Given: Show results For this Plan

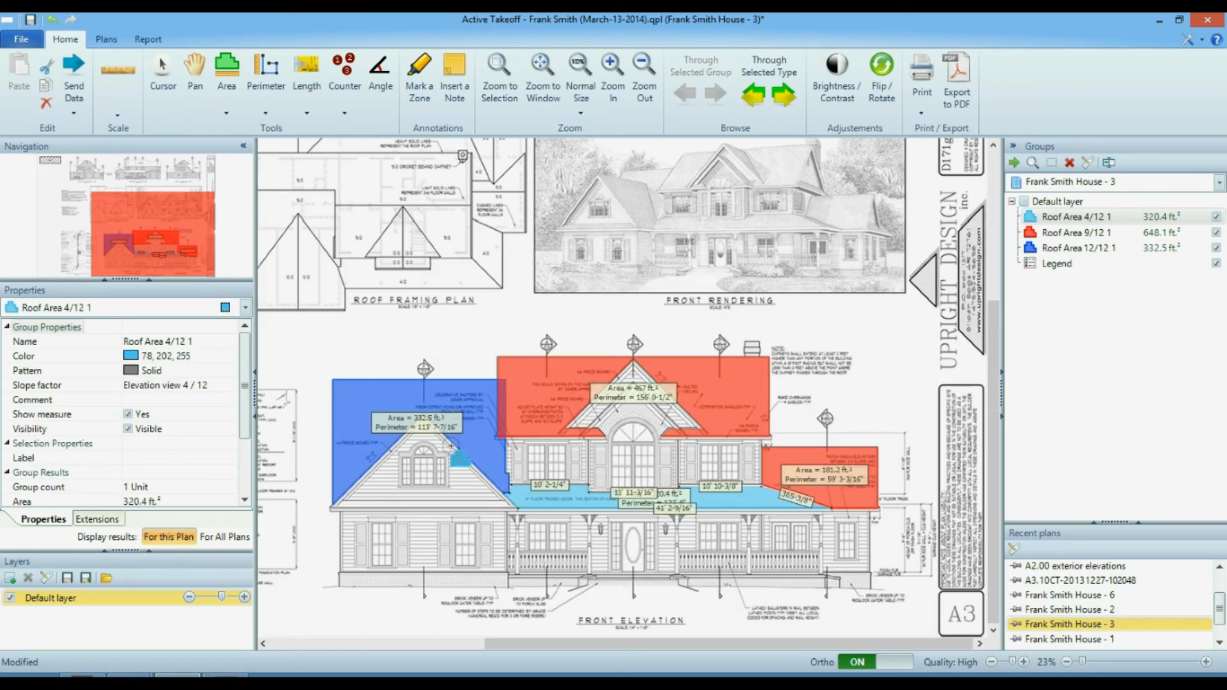Looking at the screenshot, I should tap(169, 537).
